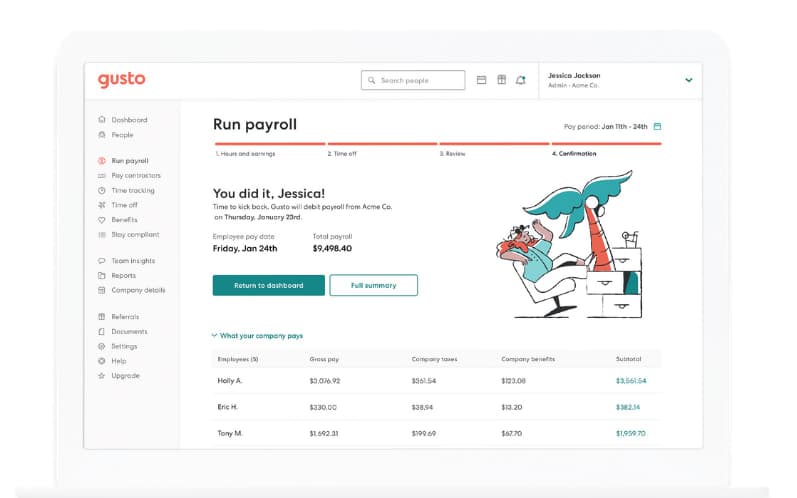Click the Search people field
This screenshot has height=498, width=797.
coord(413,80)
